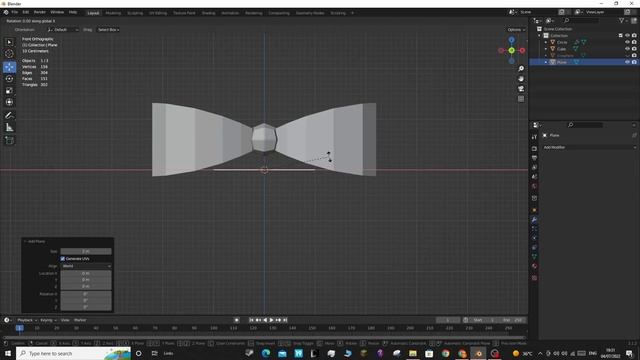Open the Drag Select Box dropdown
The height and width of the screenshot is (360, 640).
point(108,30)
